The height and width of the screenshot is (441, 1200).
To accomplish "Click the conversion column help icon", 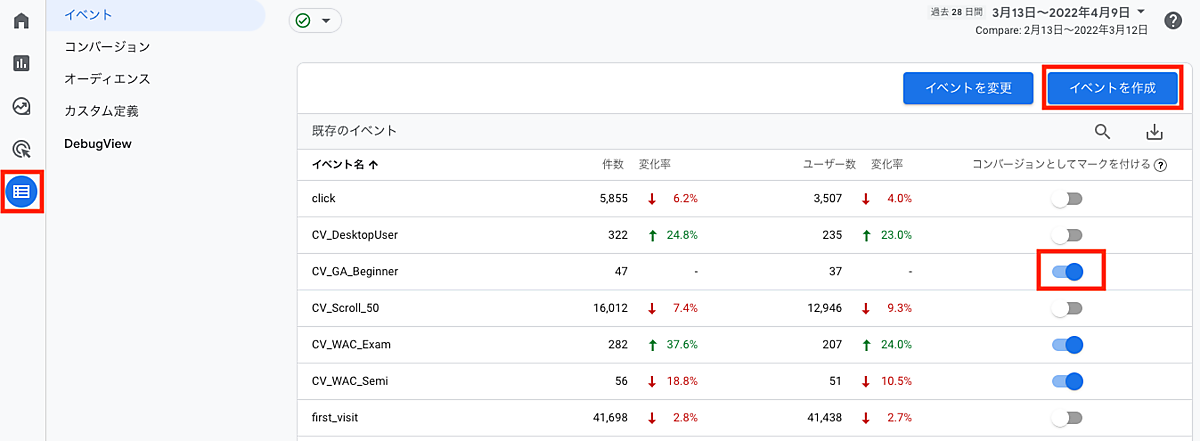I will [1160, 166].
